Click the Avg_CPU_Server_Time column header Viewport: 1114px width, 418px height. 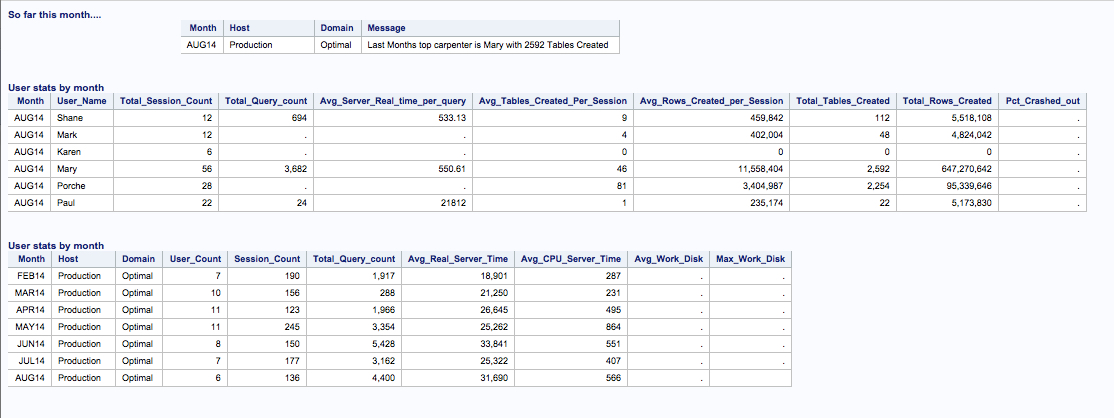pos(571,259)
